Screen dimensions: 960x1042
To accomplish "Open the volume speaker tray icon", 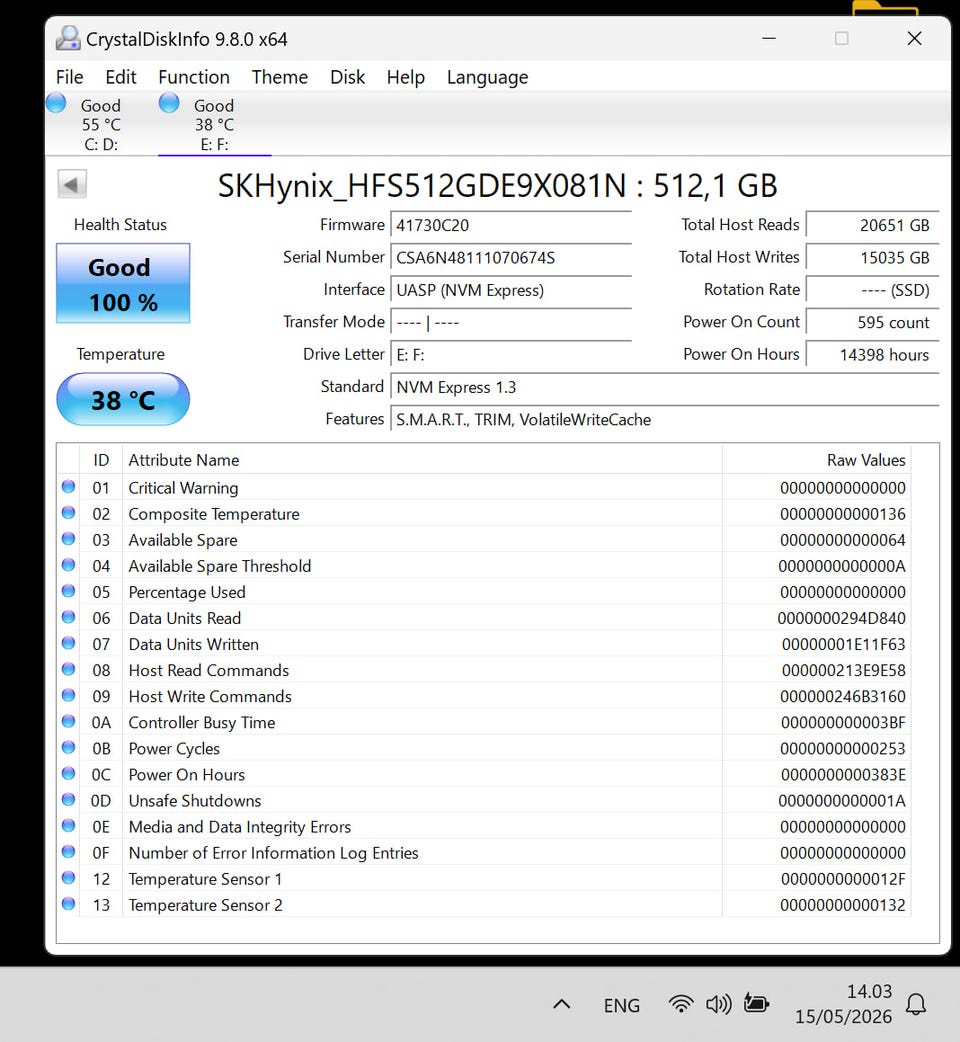I will coord(718,1003).
